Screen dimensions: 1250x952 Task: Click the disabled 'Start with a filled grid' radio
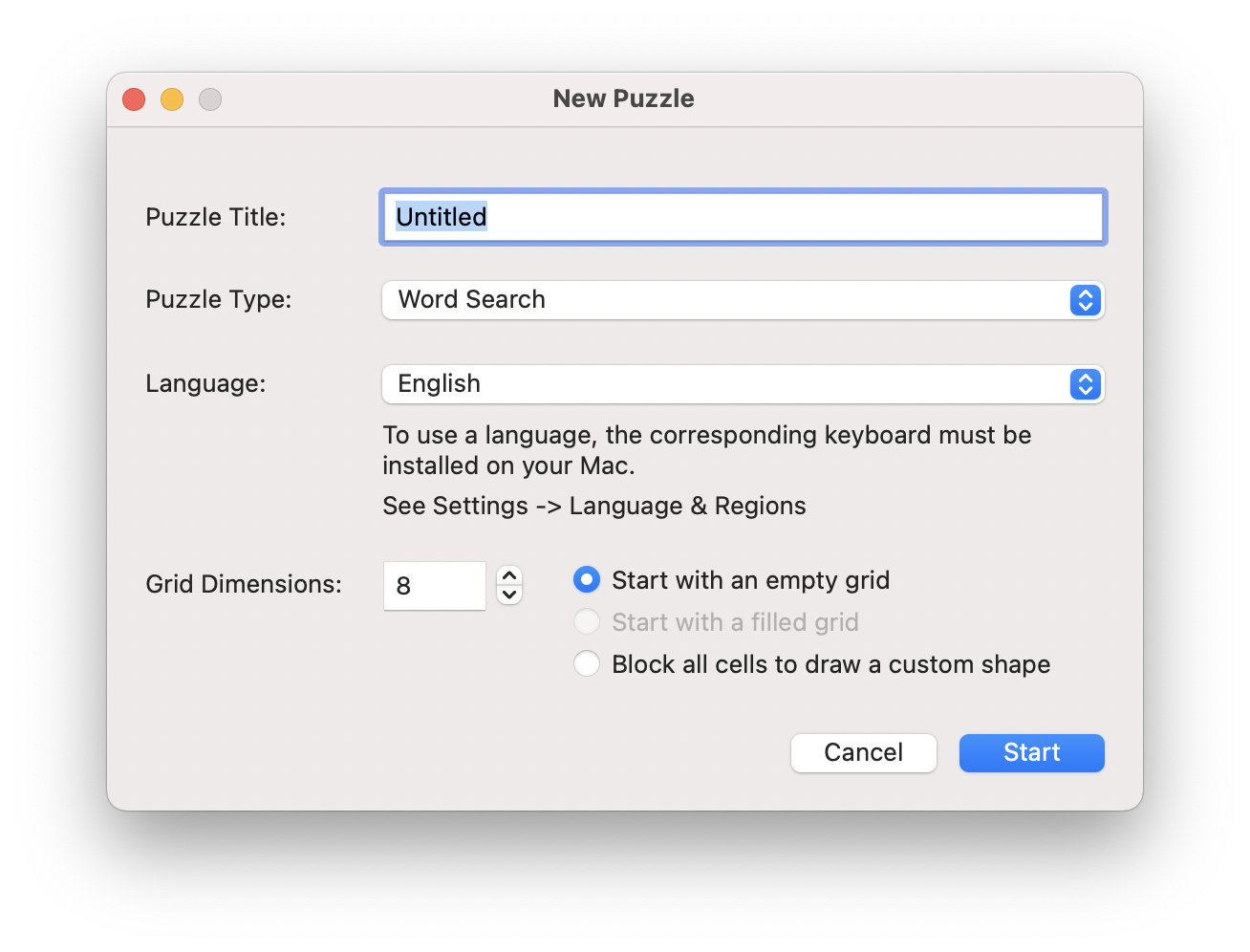pyautogui.click(x=586, y=621)
